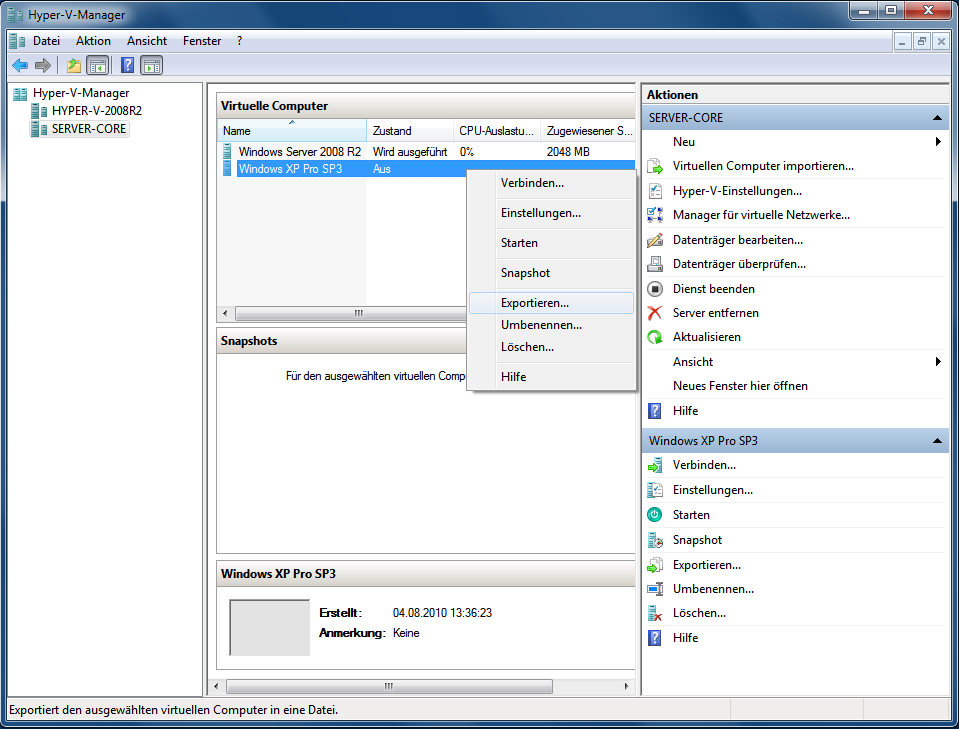Viewport: 959px width, 729px height.
Task: Click the Löschen icon in actions pane
Action: pos(655,613)
